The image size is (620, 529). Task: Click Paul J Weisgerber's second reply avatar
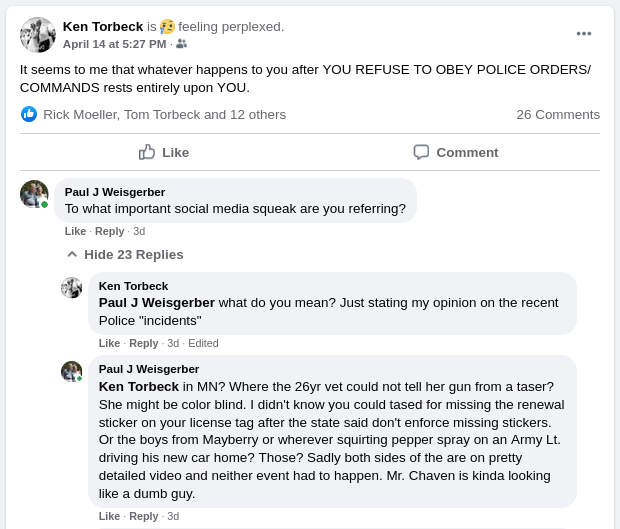72,372
